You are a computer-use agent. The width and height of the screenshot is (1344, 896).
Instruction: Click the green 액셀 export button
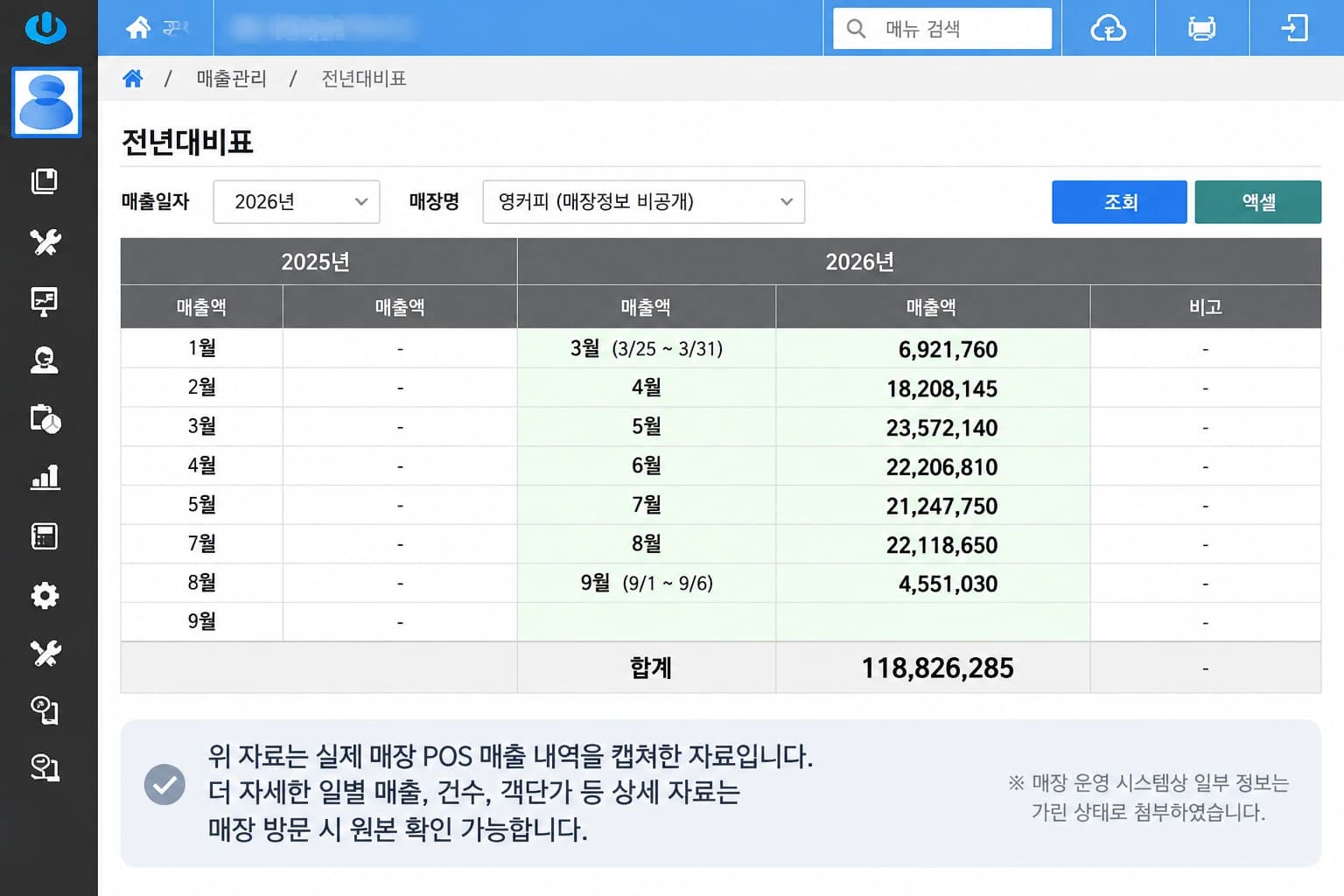click(x=1258, y=202)
